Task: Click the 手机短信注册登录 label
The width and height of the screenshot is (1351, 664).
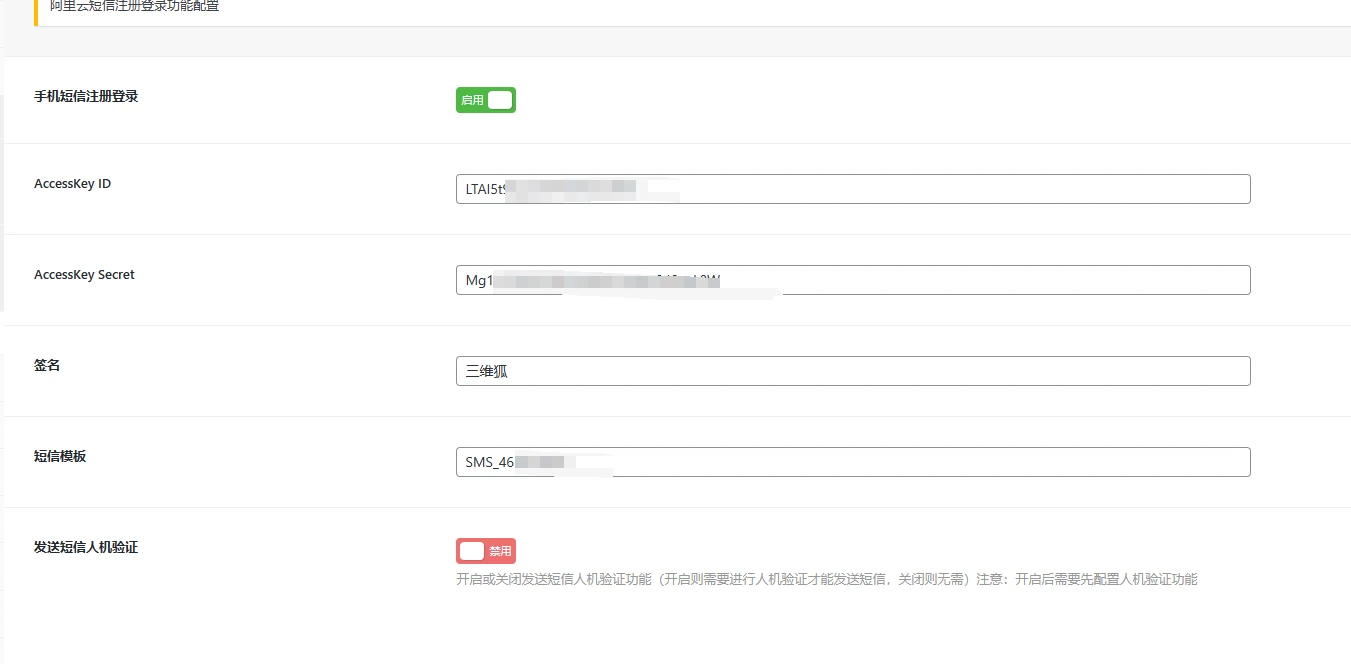Action: (x=86, y=97)
